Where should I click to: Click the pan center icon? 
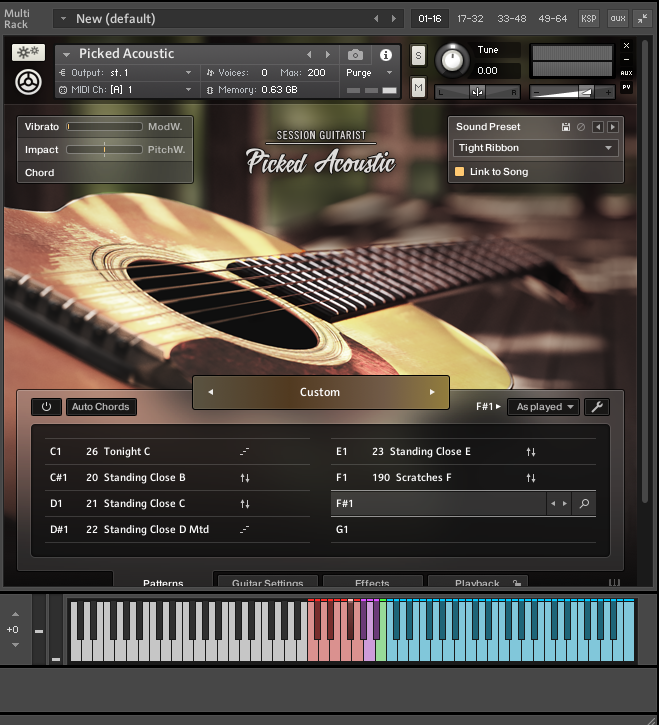click(x=477, y=92)
